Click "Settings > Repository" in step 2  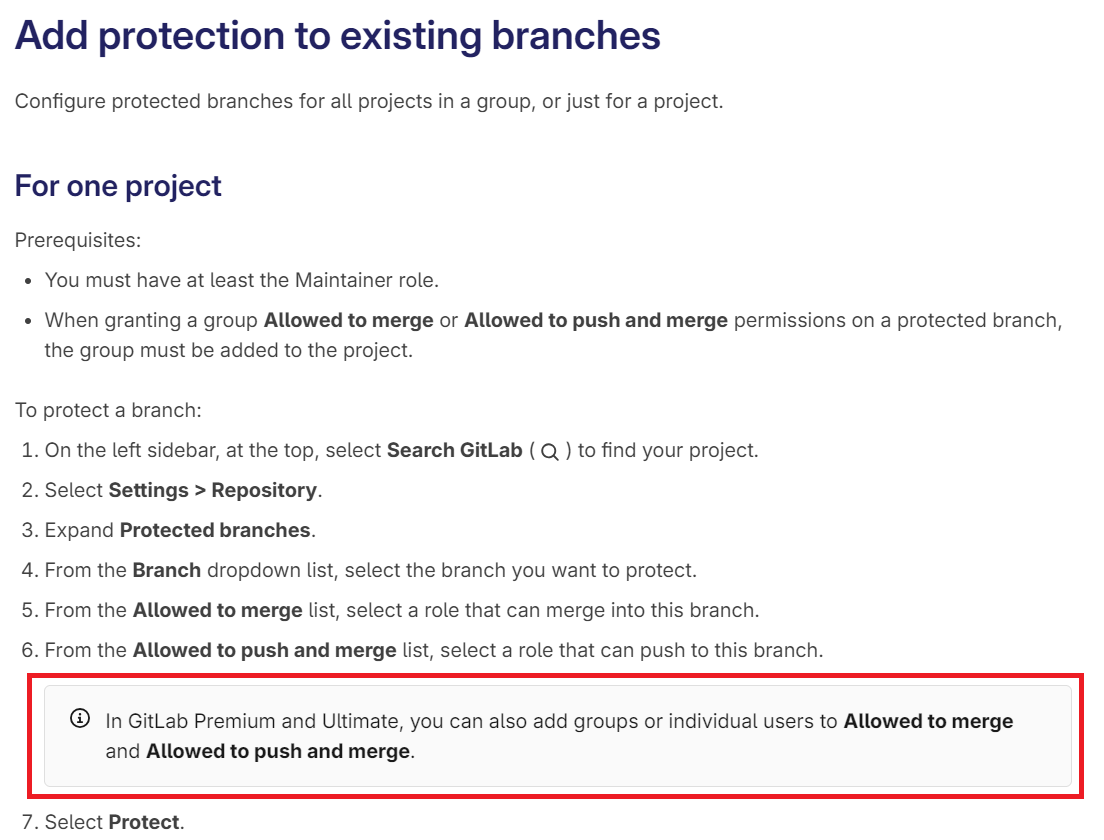(x=212, y=490)
